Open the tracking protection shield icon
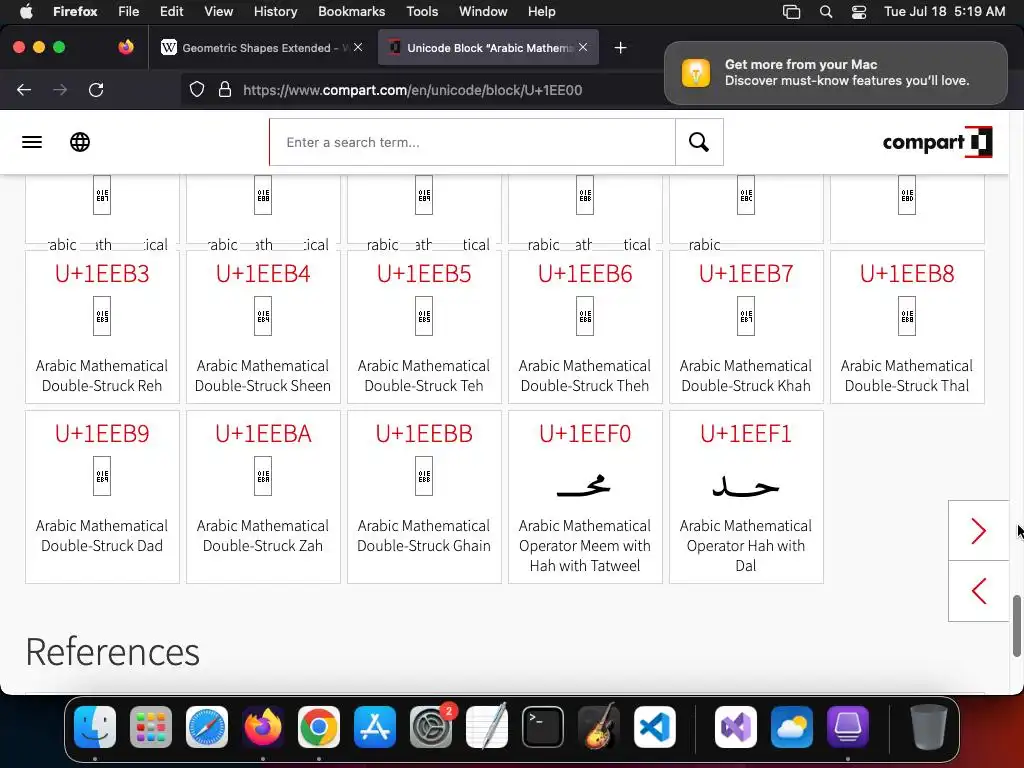 tap(197, 89)
